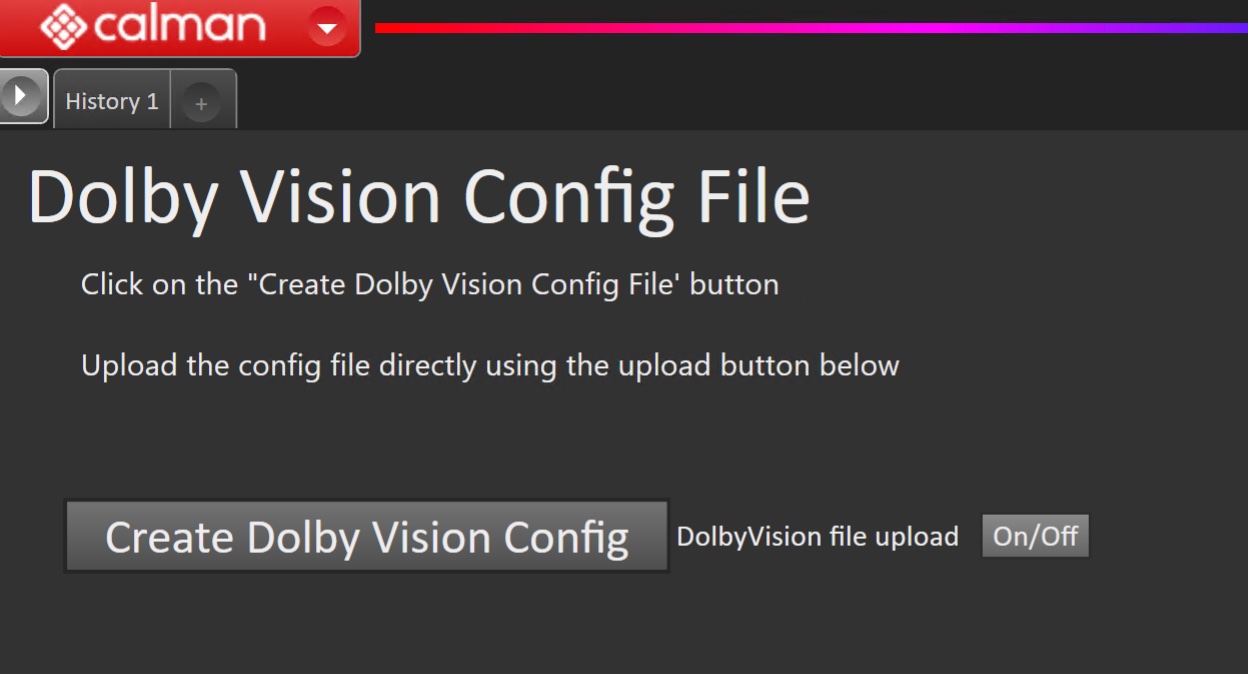Click Create Dolby Vision Config button
The height and width of the screenshot is (674, 1248).
coord(367,537)
